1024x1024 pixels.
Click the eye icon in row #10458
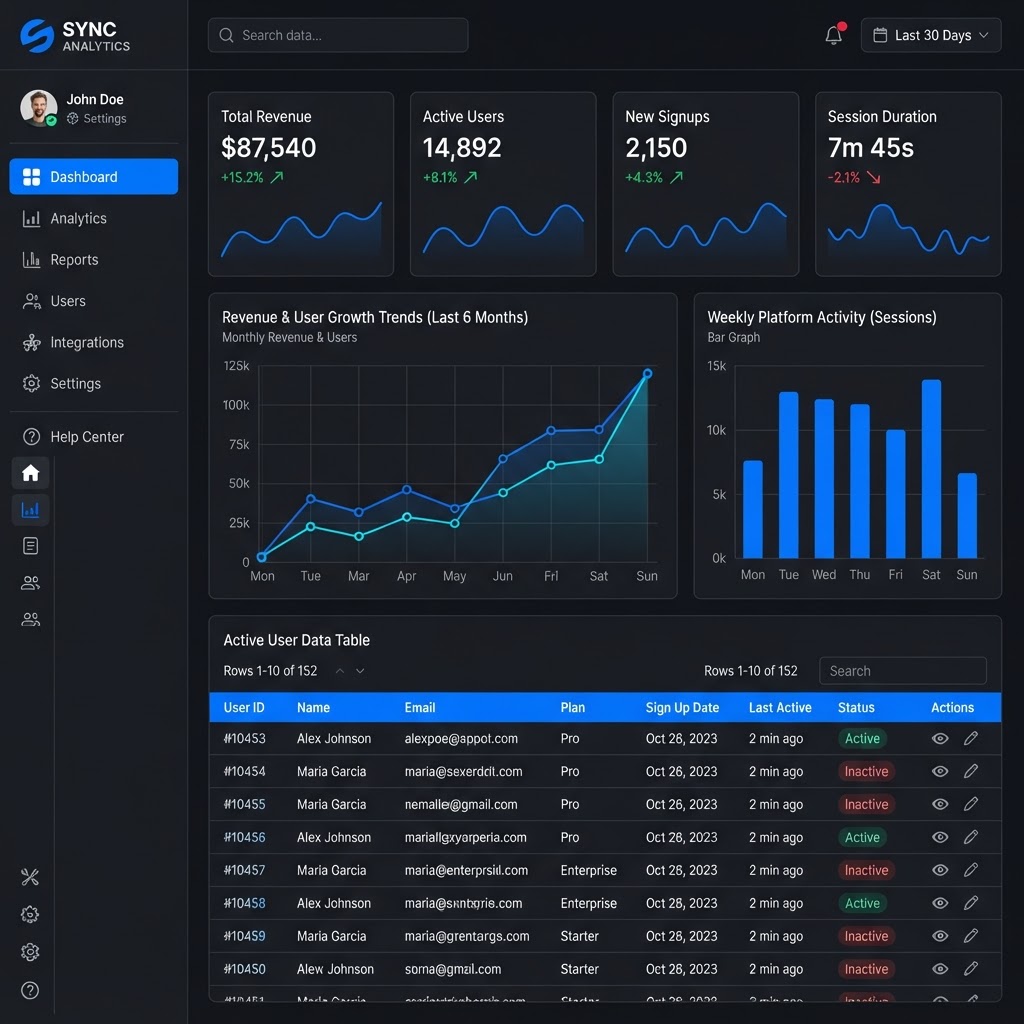coord(940,903)
